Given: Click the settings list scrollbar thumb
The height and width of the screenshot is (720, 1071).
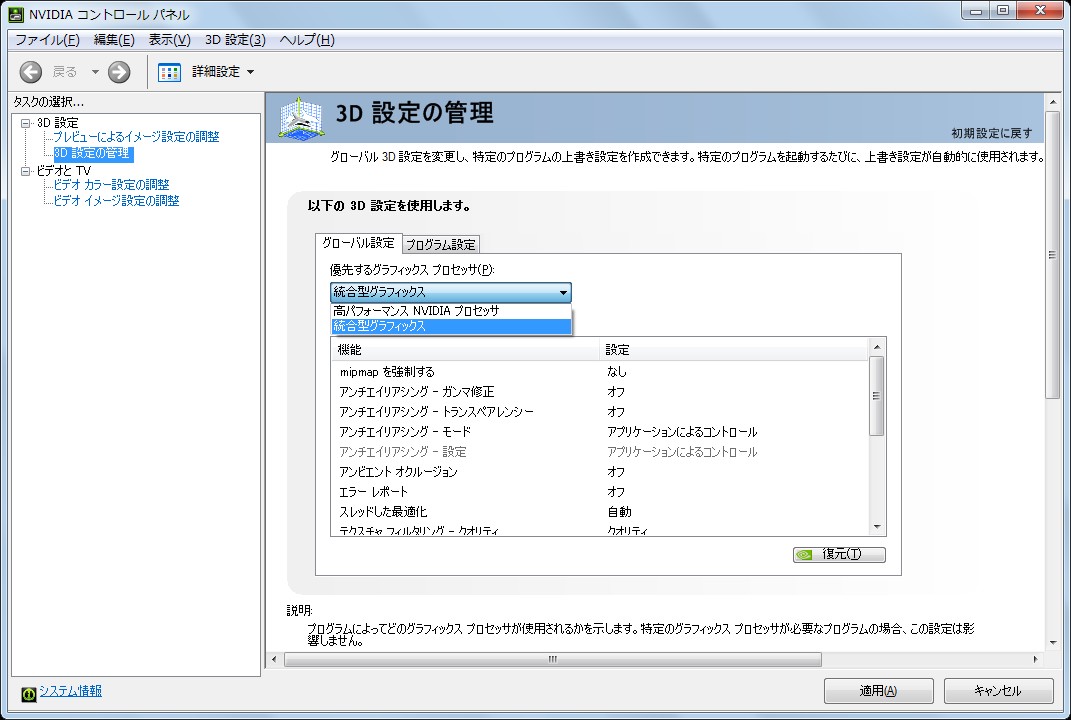Looking at the screenshot, I should pyautogui.click(x=876, y=396).
